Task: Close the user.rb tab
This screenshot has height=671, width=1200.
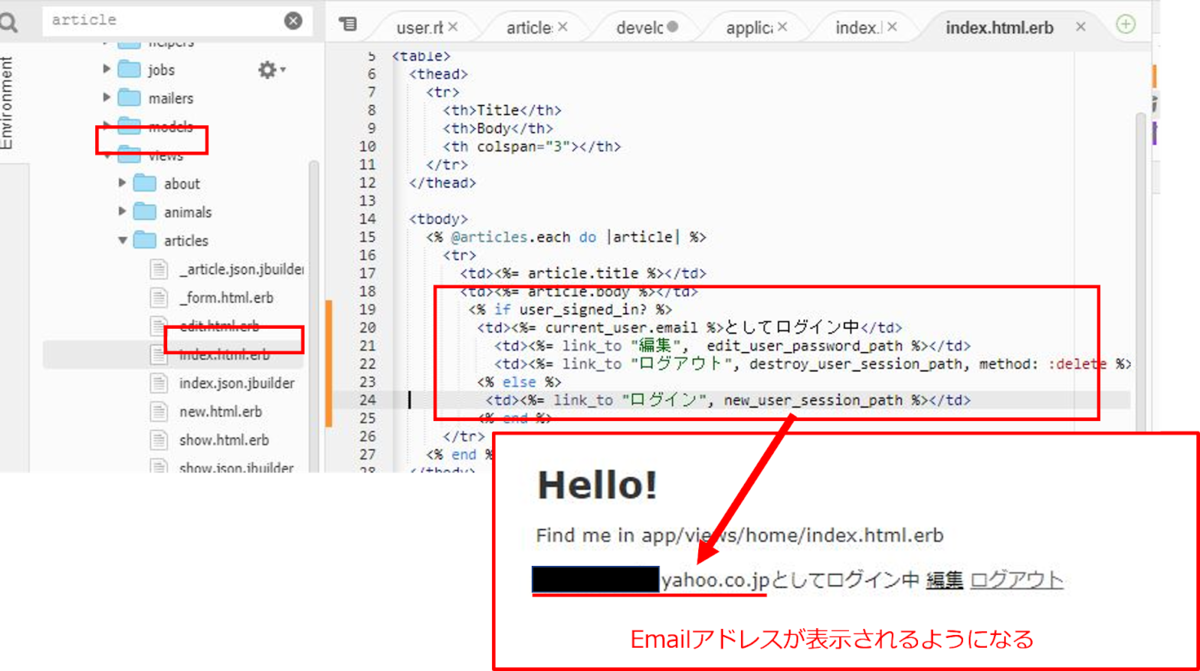Action: coord(453,27)
